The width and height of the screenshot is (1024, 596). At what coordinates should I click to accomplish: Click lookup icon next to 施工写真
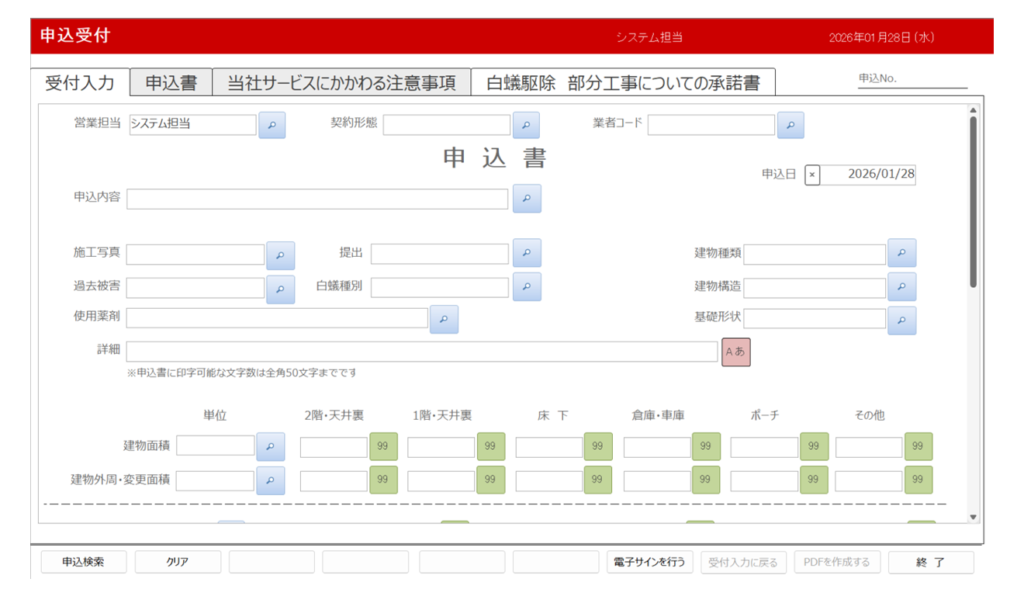click(x=280, y=256)
